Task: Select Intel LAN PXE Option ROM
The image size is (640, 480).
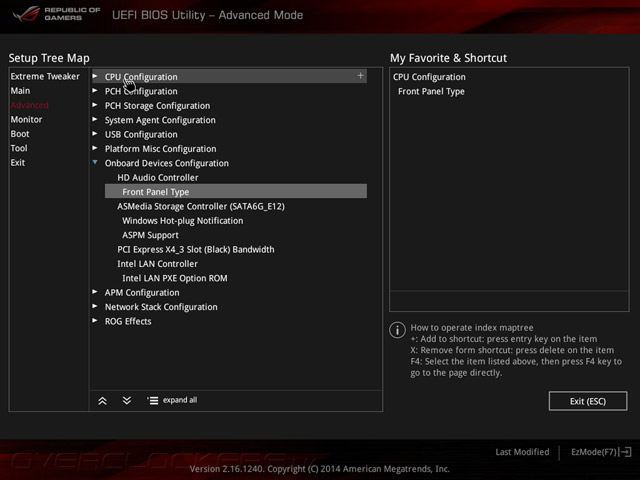Action: [175, 278]
